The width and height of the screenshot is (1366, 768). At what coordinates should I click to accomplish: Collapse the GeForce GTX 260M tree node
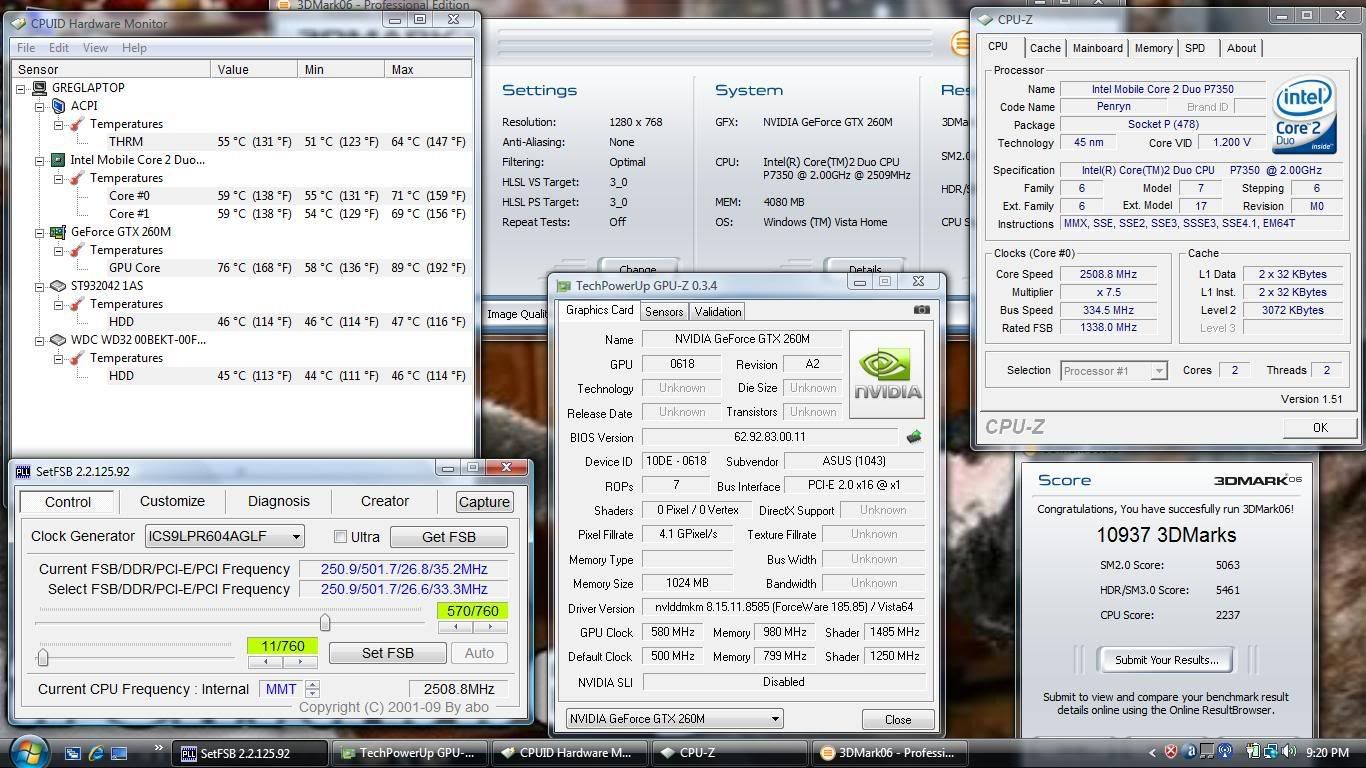(40, 232)
